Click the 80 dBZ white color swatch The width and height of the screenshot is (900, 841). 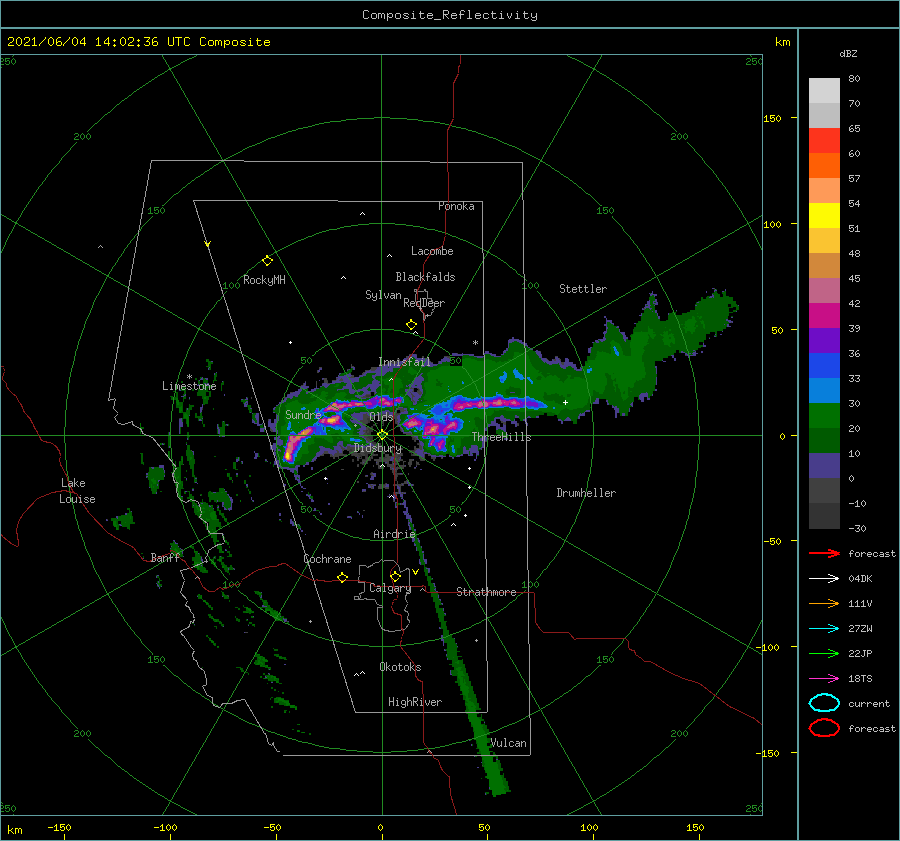824,90
